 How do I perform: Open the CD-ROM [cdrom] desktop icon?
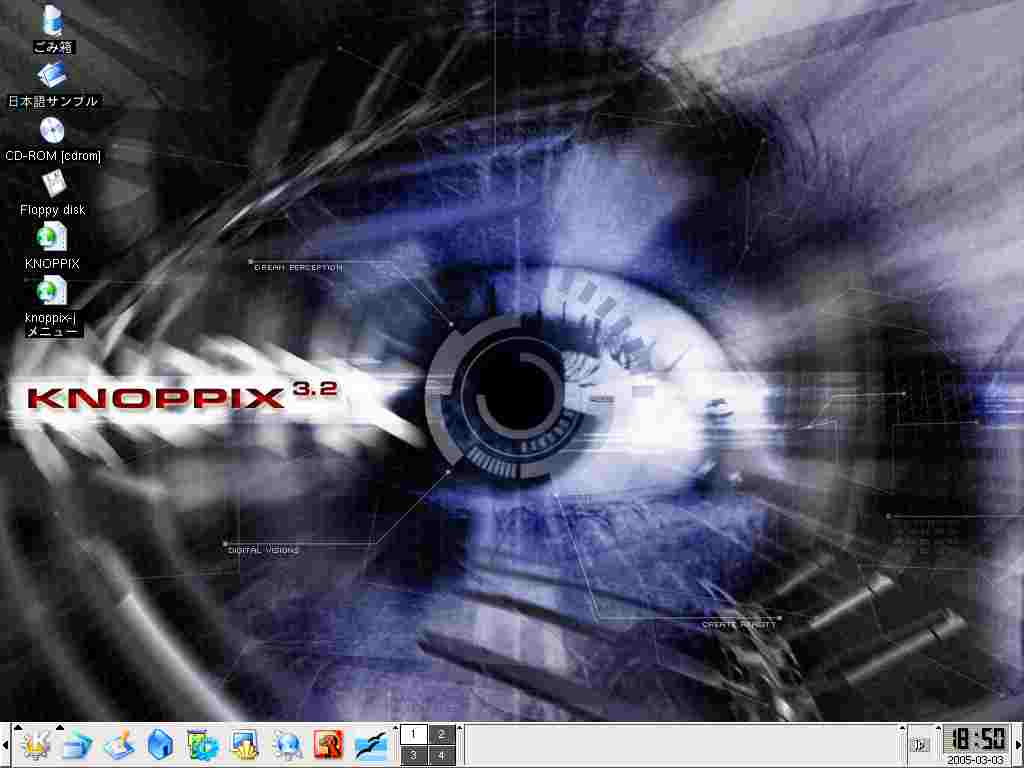52,130
